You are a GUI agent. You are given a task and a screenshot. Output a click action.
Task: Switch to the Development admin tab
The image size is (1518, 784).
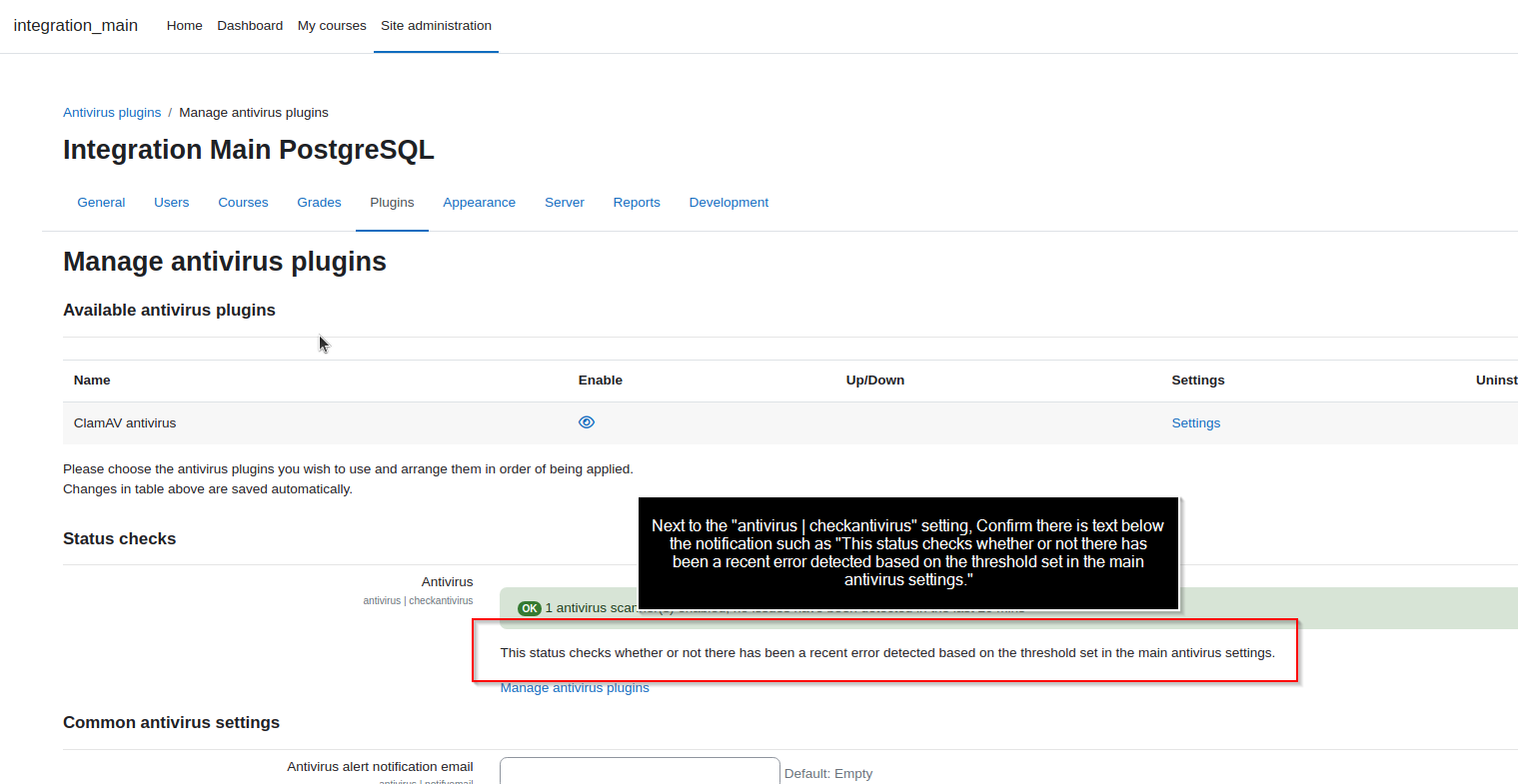point(729,203)
